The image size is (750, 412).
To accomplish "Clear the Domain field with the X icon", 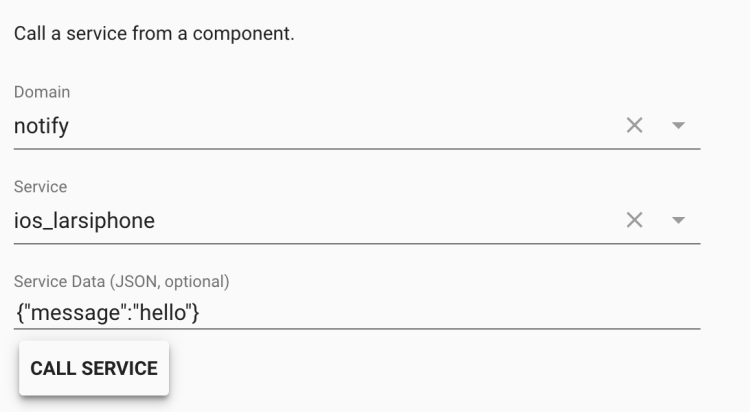I will pyautogui.click(x=634, y=126).
